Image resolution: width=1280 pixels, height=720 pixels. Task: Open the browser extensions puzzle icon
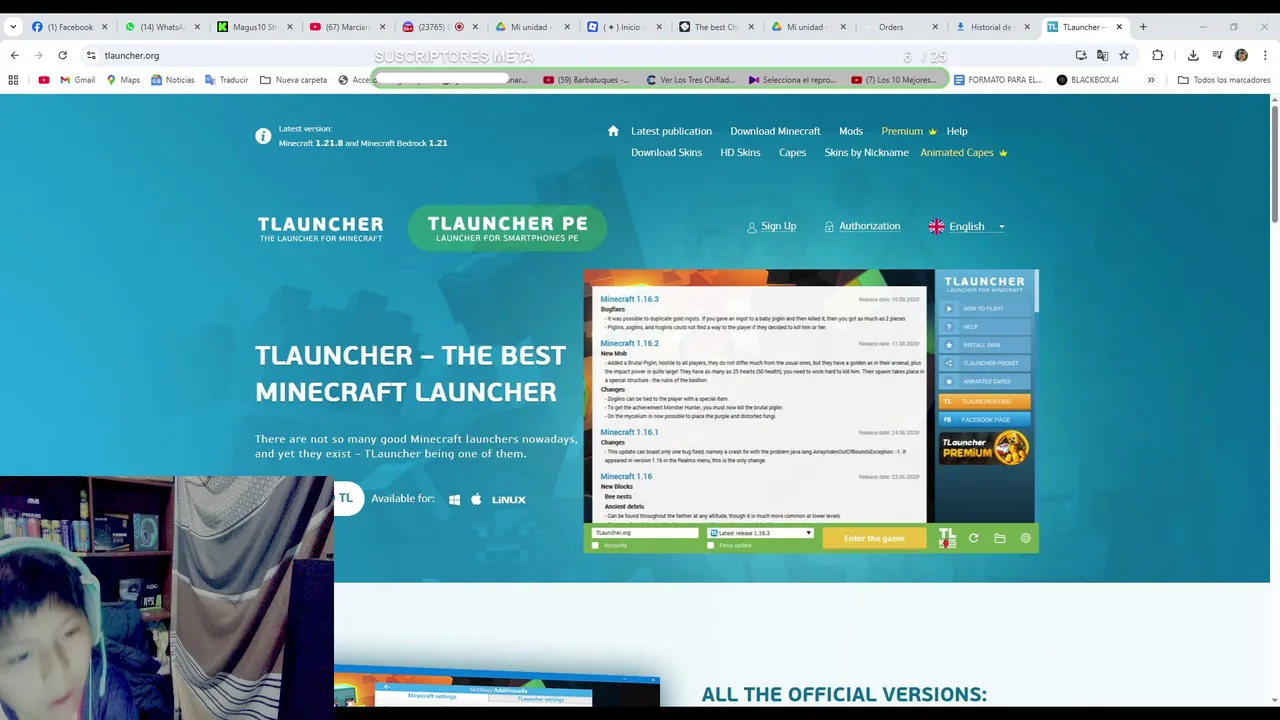[1157, 55]
